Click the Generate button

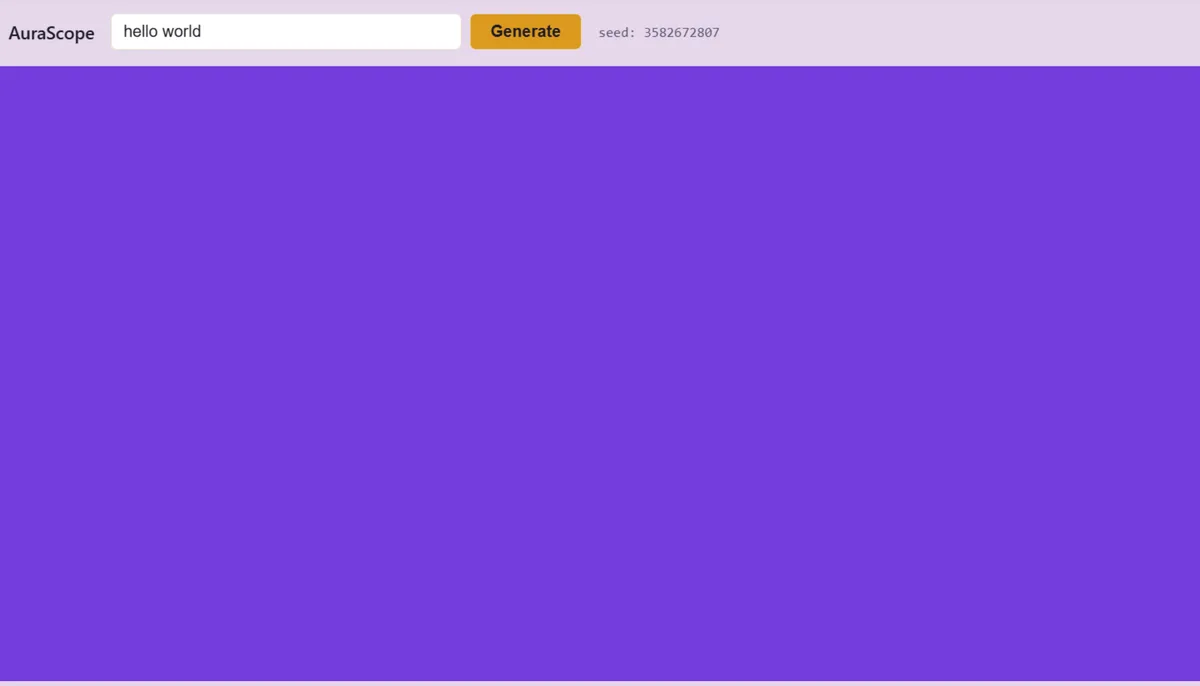pos(525,31)
